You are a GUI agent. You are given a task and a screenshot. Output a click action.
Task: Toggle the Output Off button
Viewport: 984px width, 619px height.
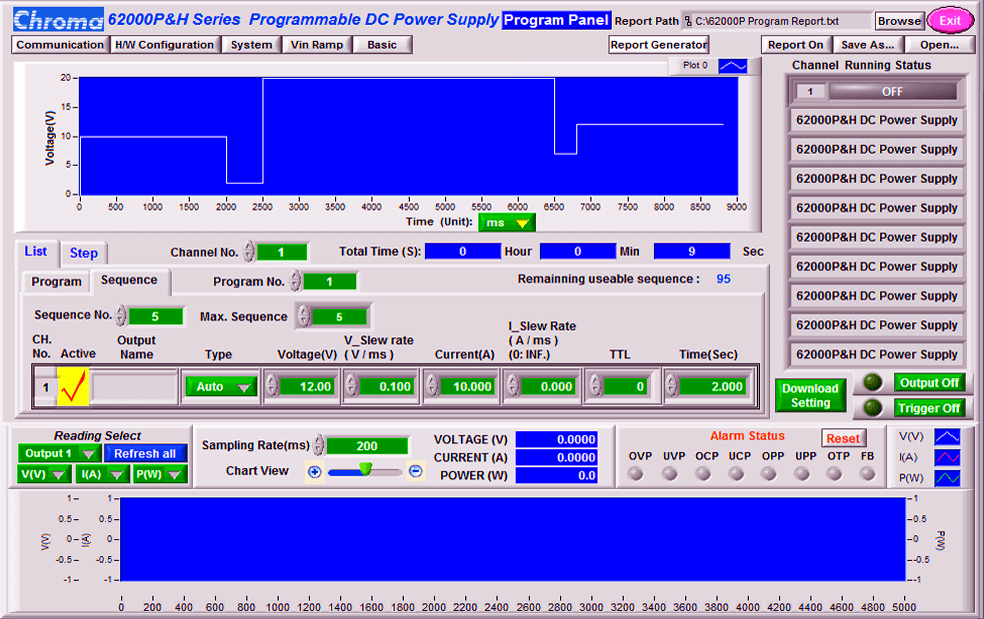pos(929,383)
